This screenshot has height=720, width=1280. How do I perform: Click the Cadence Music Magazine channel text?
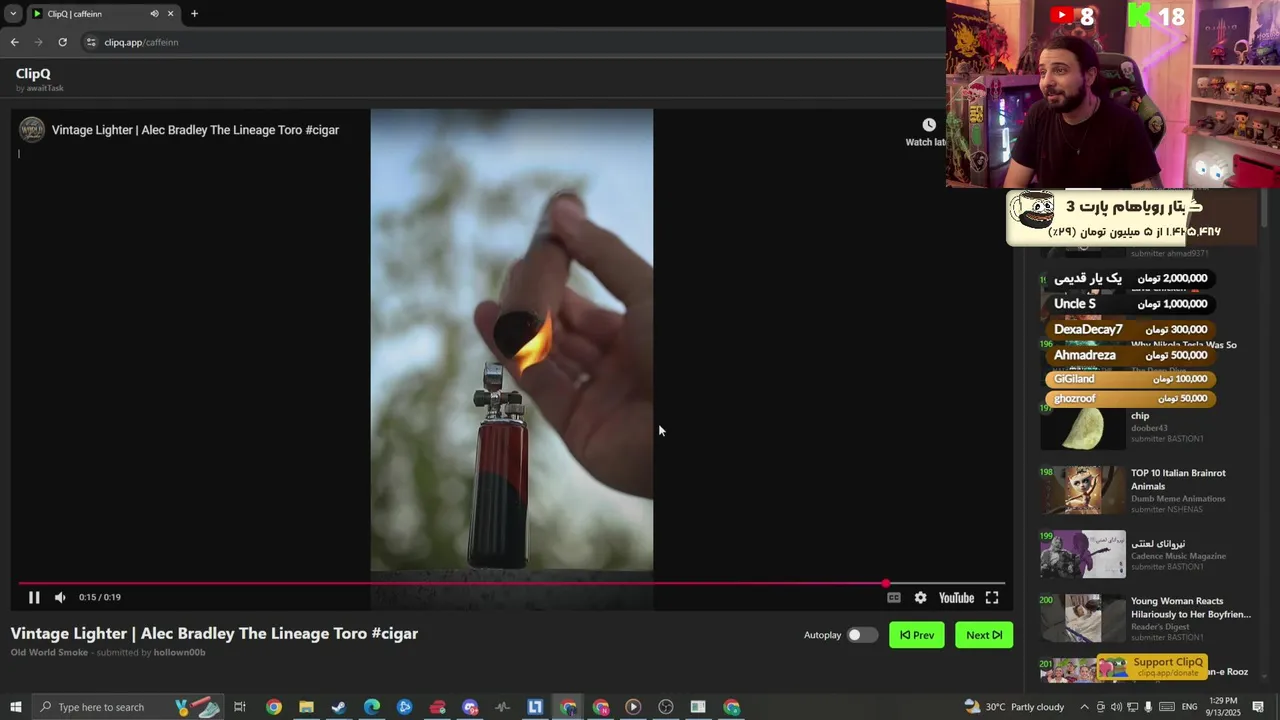tap(1178, 556)
